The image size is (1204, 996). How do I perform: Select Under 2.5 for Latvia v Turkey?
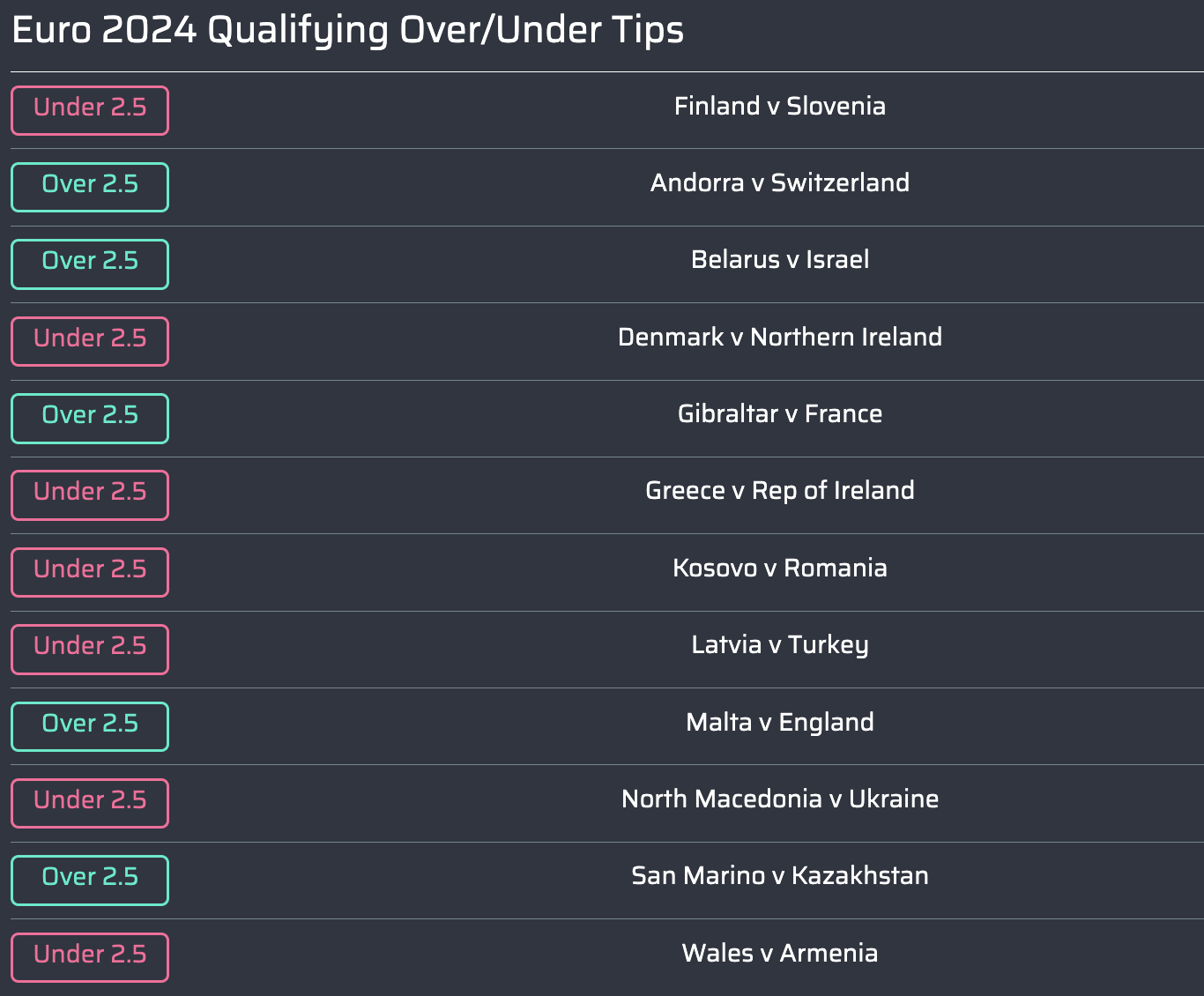pos(90,649)
